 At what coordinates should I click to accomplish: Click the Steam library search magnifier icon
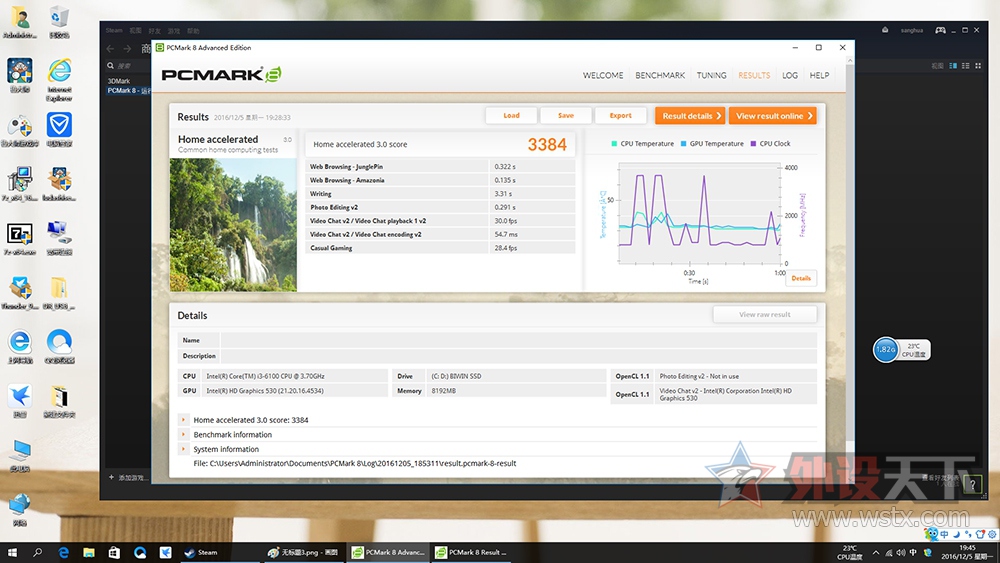(x=110, y=66)
